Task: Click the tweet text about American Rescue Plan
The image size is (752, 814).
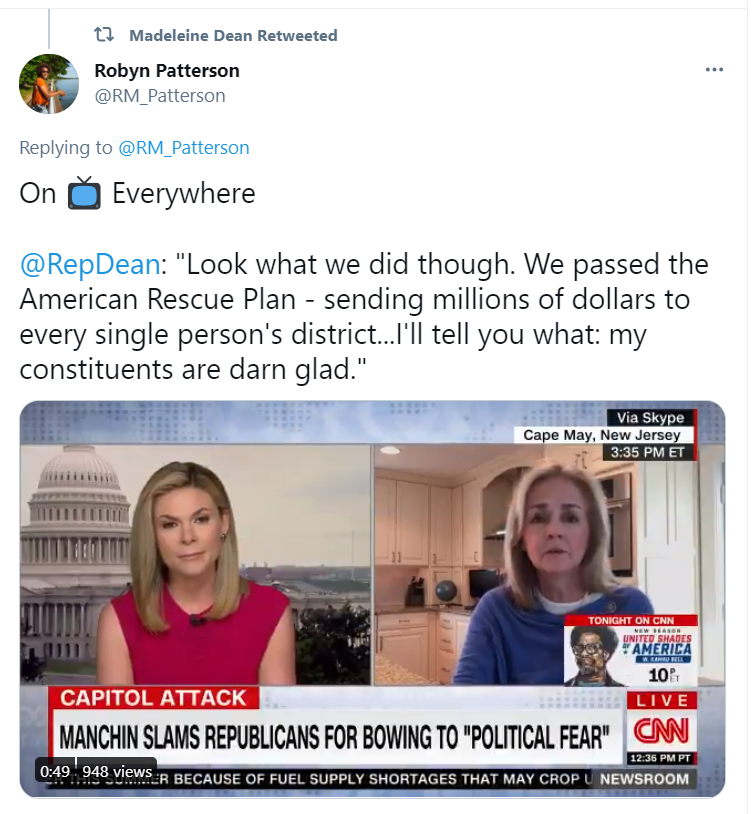Action: click(364, 317)
